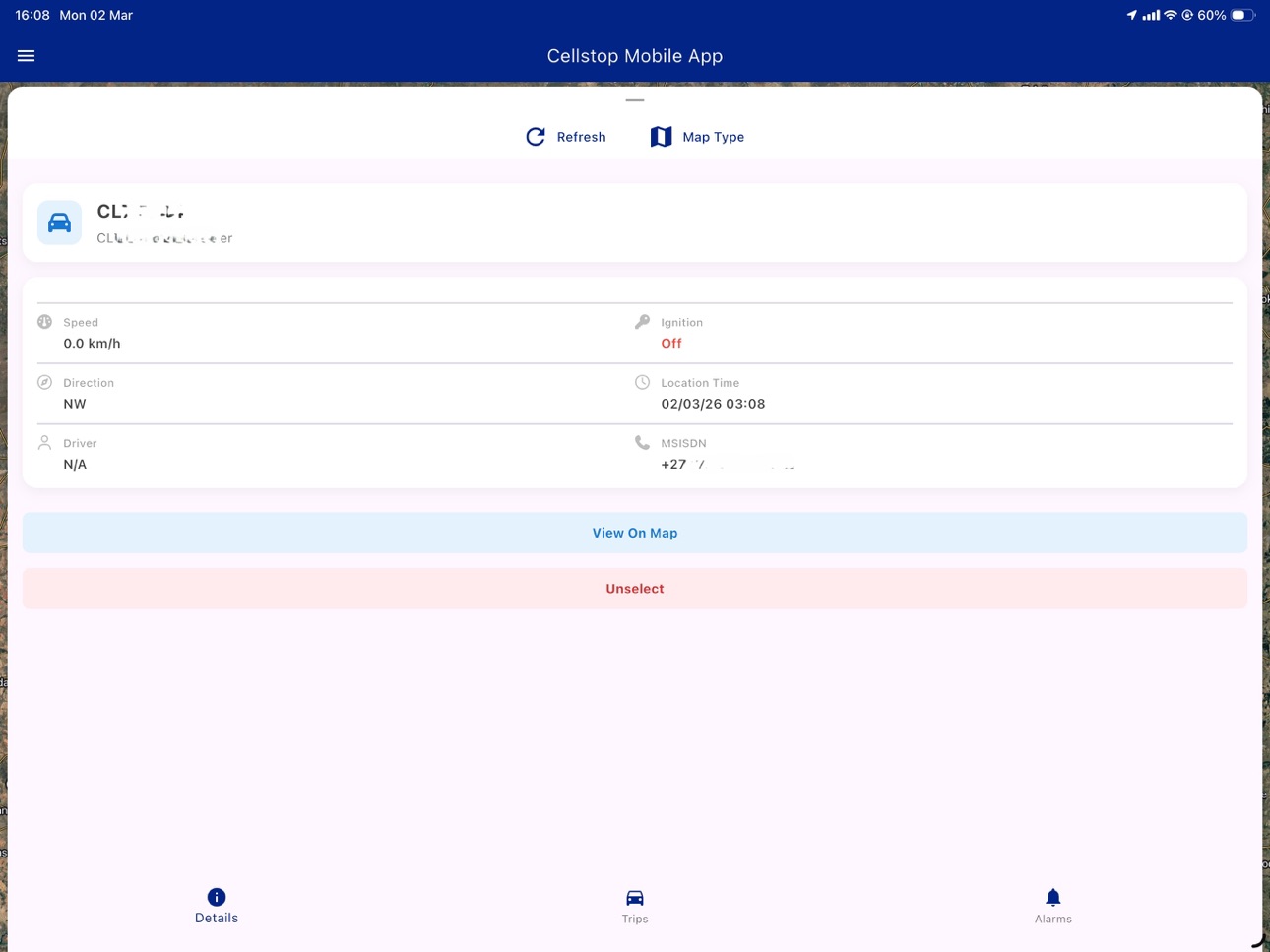Click the Cellstop Mobile App title
The height and width of the screenshot is (952, 1270).
pyautogui.click(x=635, y=56)
